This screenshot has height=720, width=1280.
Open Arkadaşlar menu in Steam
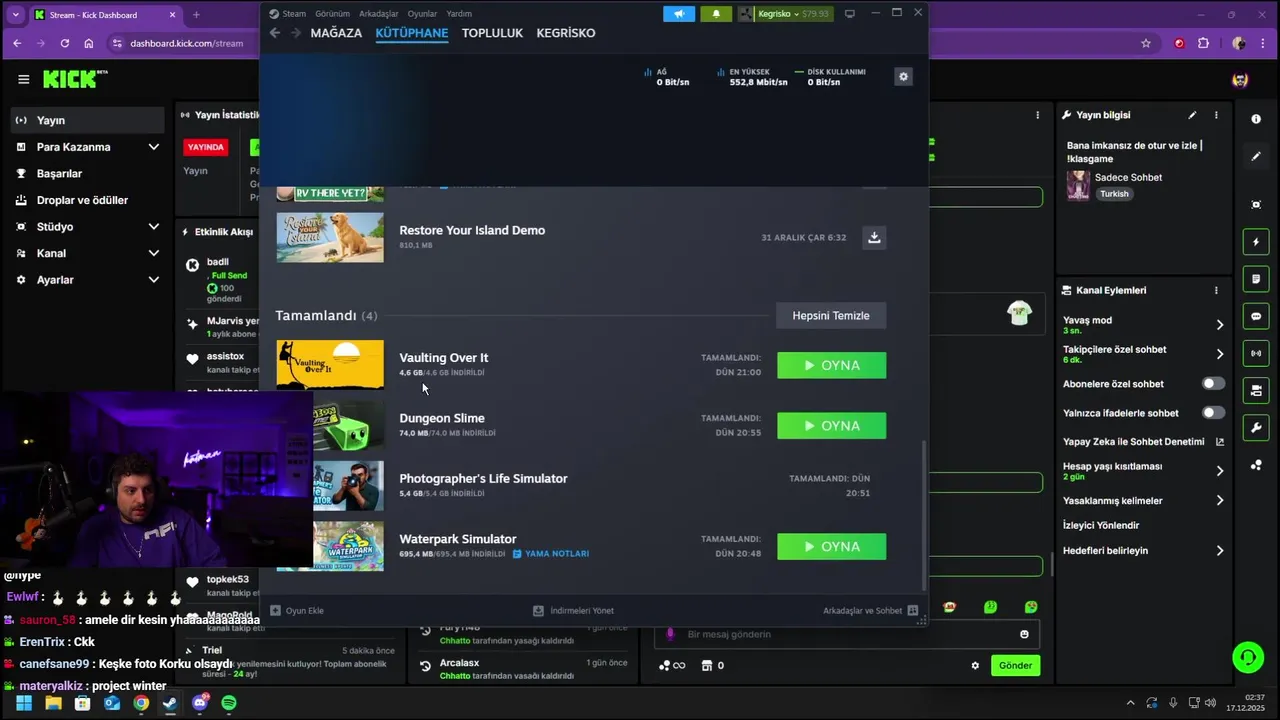click(378, 14)
